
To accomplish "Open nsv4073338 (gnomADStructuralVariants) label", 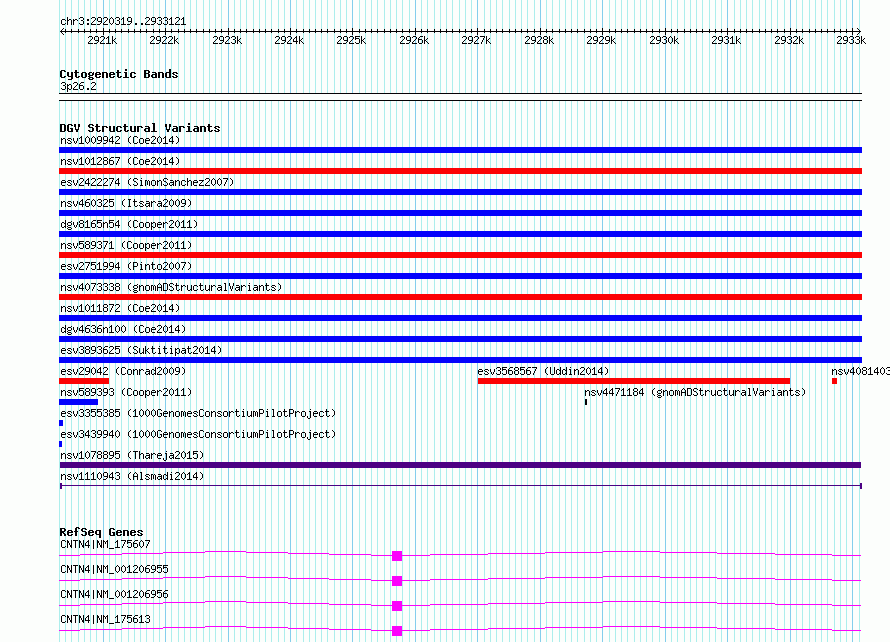I will point(171,287).
